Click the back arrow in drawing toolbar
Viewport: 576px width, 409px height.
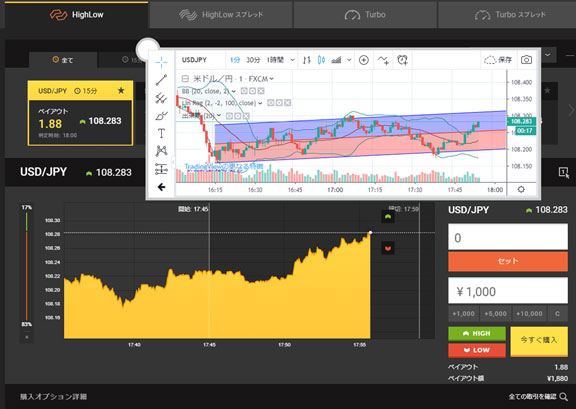tap(161, 187)
